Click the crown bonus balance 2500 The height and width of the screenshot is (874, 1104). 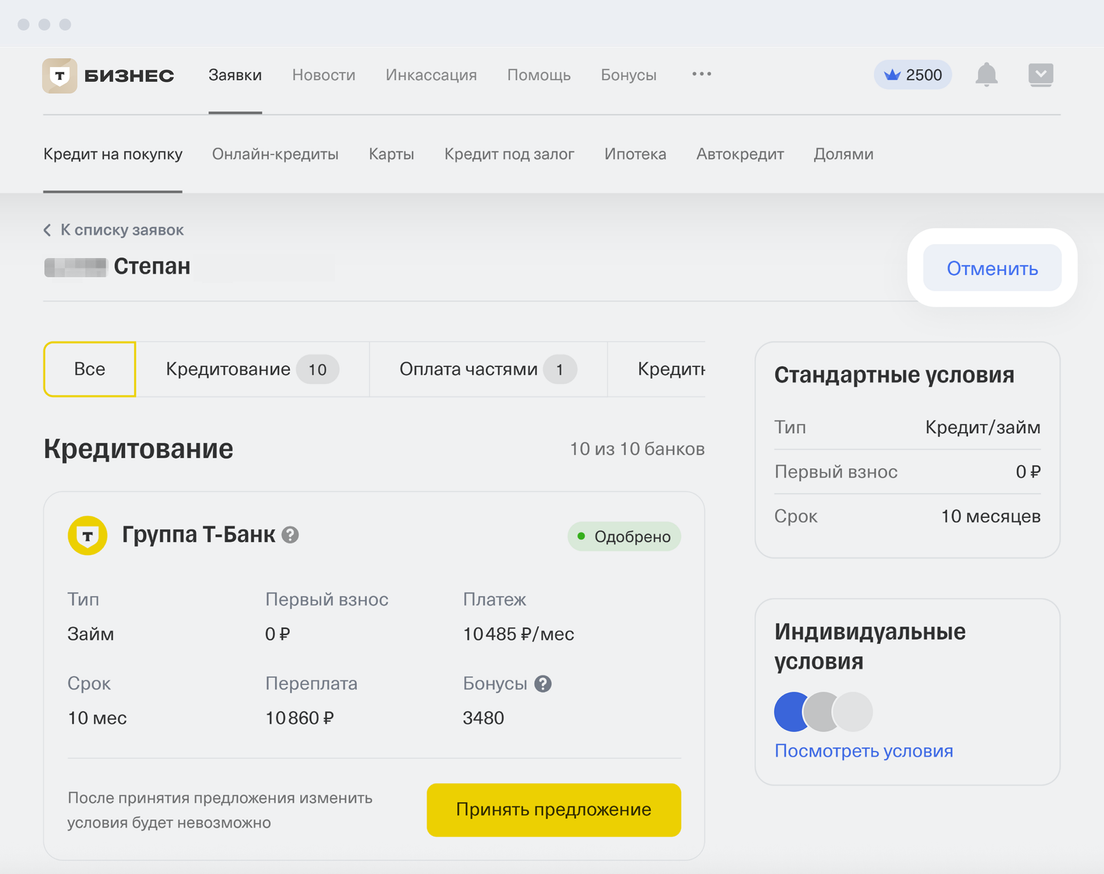(912, 75)
